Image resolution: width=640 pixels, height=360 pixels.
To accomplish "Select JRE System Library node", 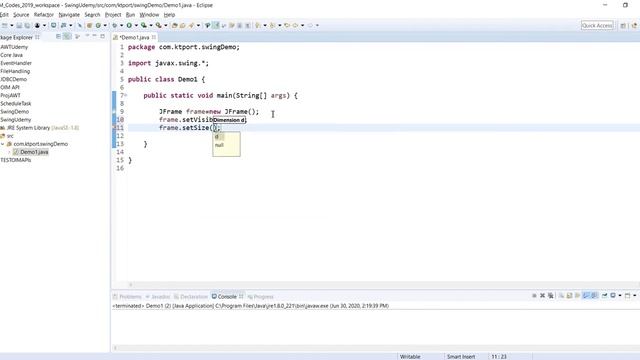I will (40, 128).
